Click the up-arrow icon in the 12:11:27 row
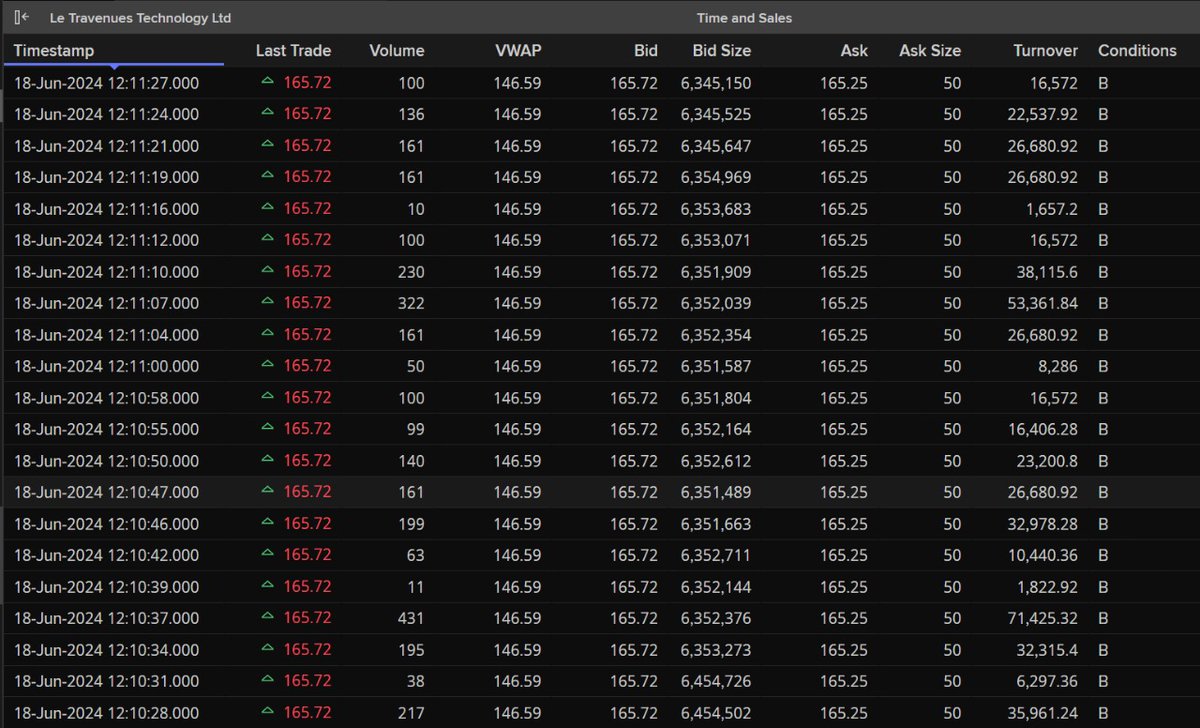This screenshot has width=1200, height=728. (267, 82)
